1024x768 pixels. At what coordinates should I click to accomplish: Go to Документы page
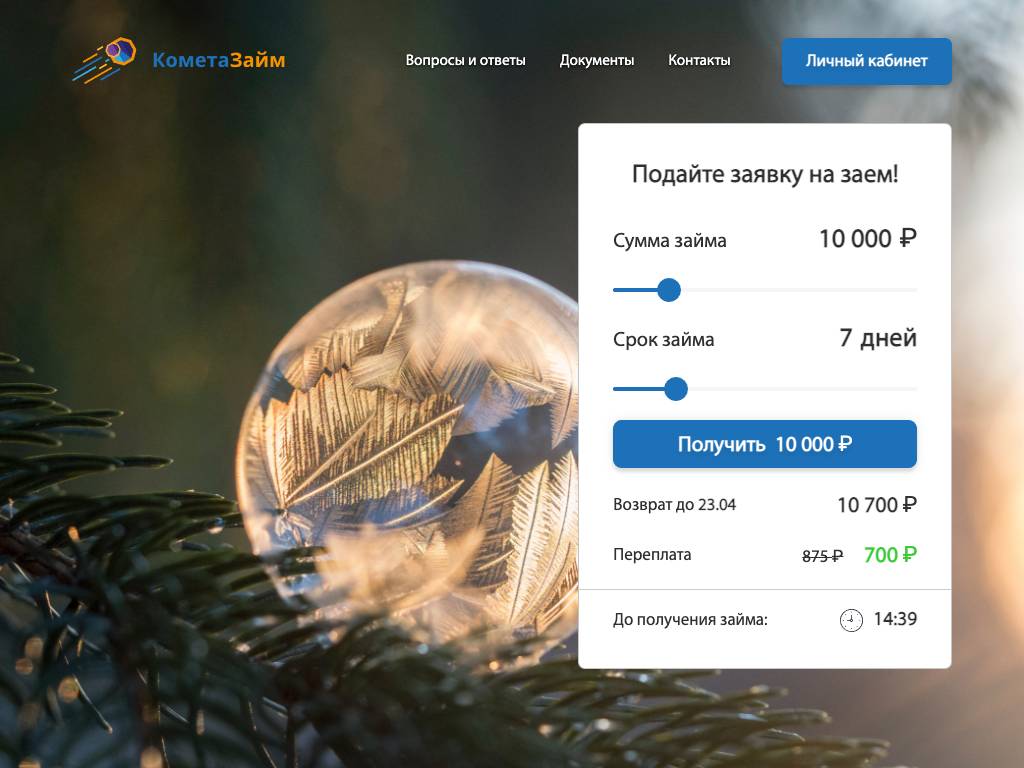597,60
